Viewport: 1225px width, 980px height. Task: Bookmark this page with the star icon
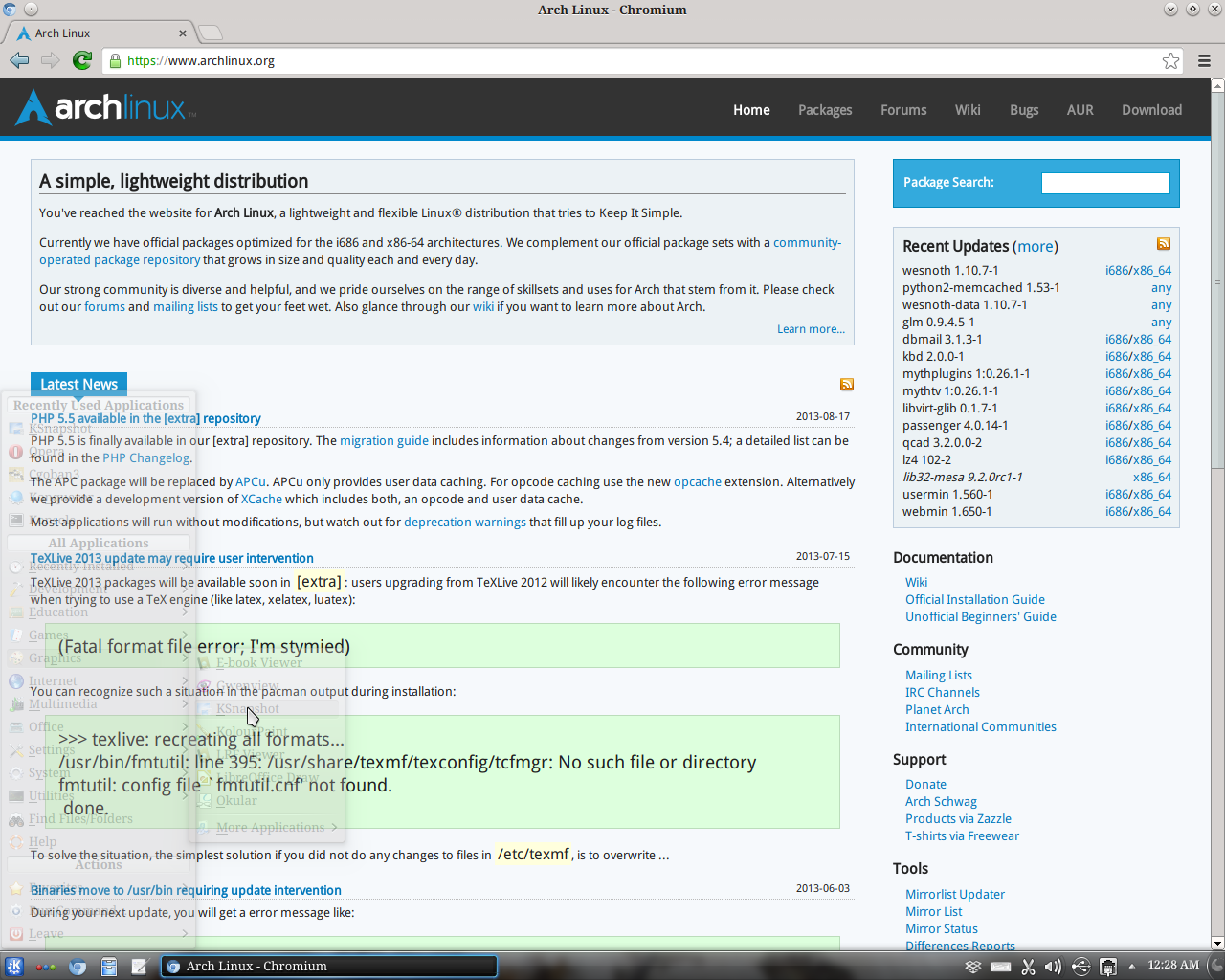[1170, 60]
